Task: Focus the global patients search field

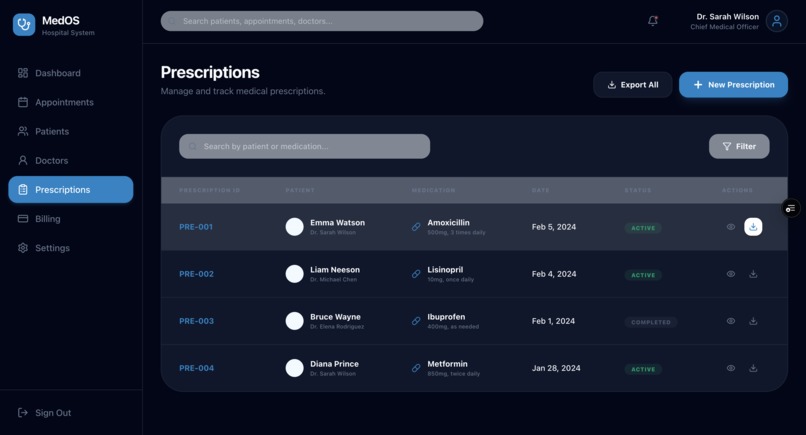Action: 322,21
